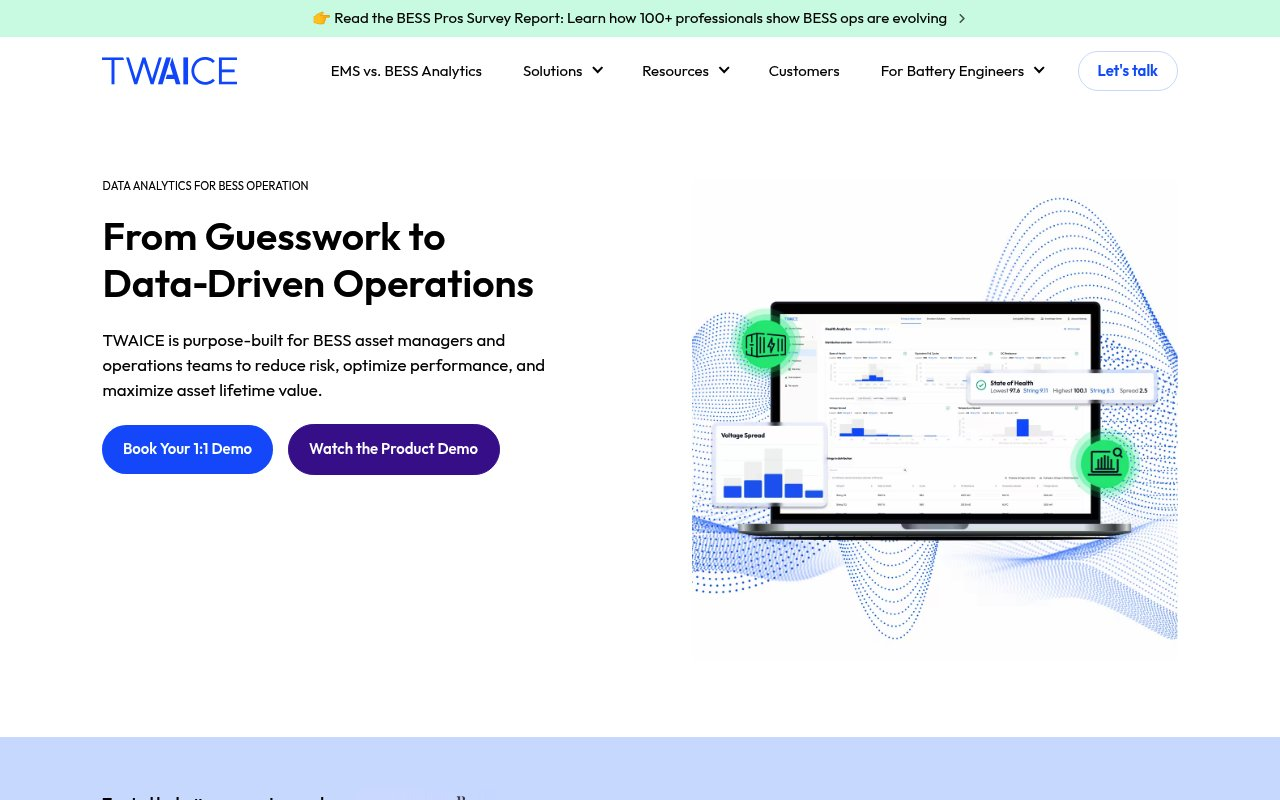The width and height of the screenshot is (1280, 800).
Task: Open the BESS Pros Survey Report banner
Action: point(640,18)
